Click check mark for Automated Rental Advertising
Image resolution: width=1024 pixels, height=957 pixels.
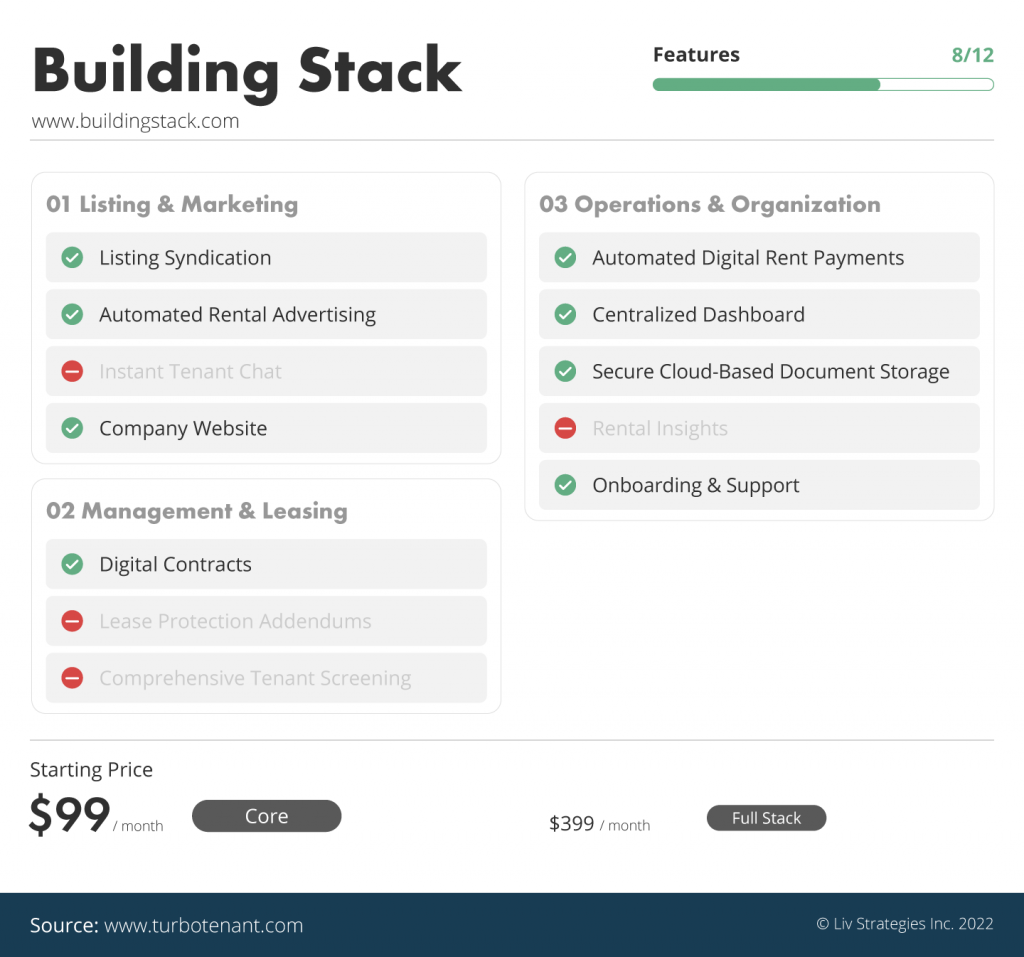tap(72, 314)
